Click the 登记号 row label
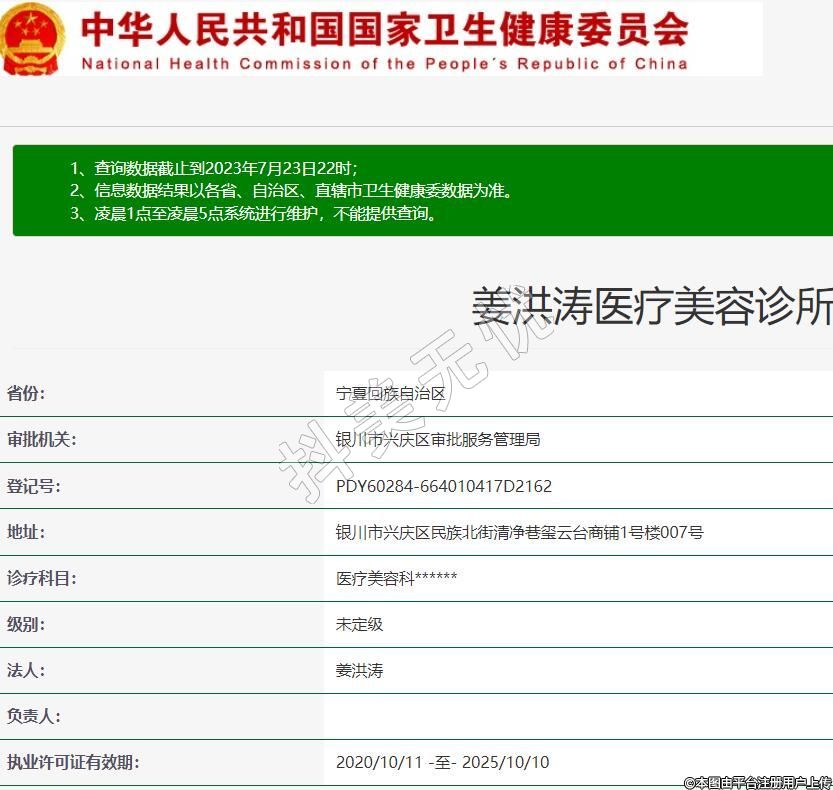The width and height of the screenshot is (833, 790). pos(34,486)
